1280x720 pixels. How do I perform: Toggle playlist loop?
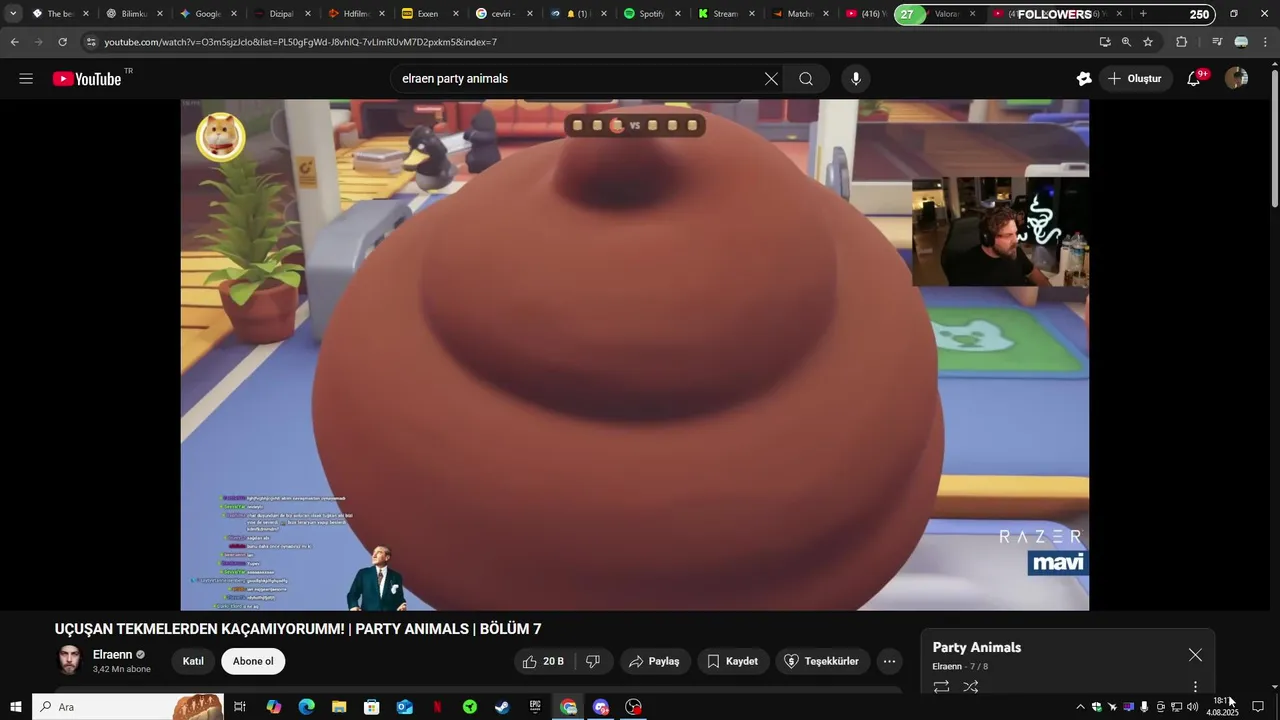click(x=941, y=687)
